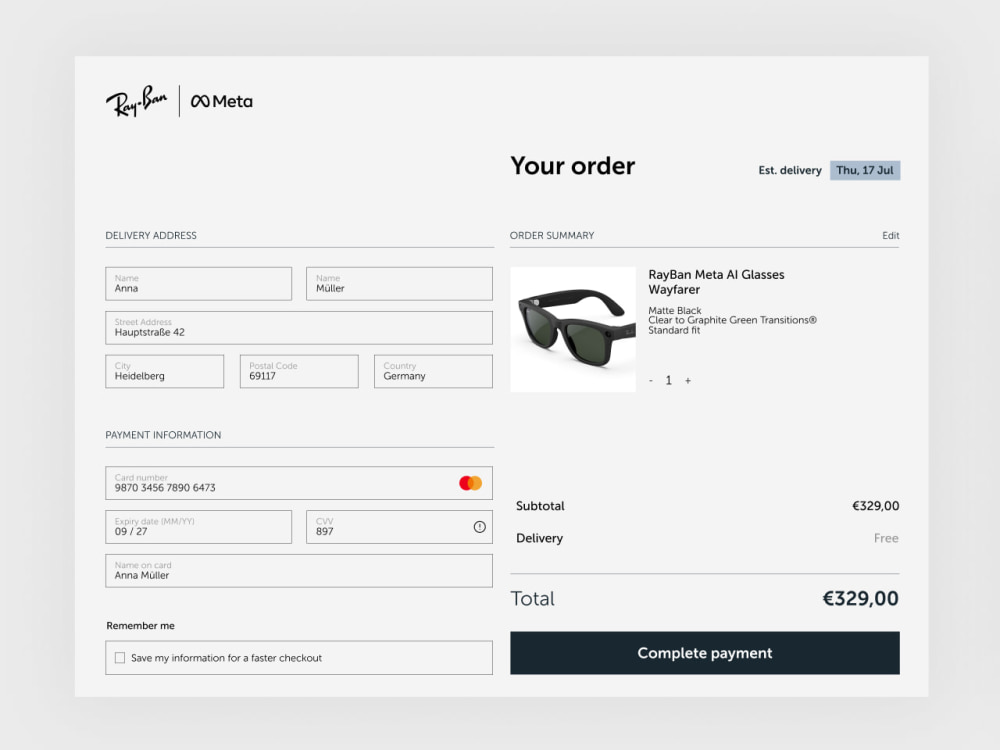Click the Expiry date field
The width and height of the screenshot is (1000, 750).
point(198,527)
